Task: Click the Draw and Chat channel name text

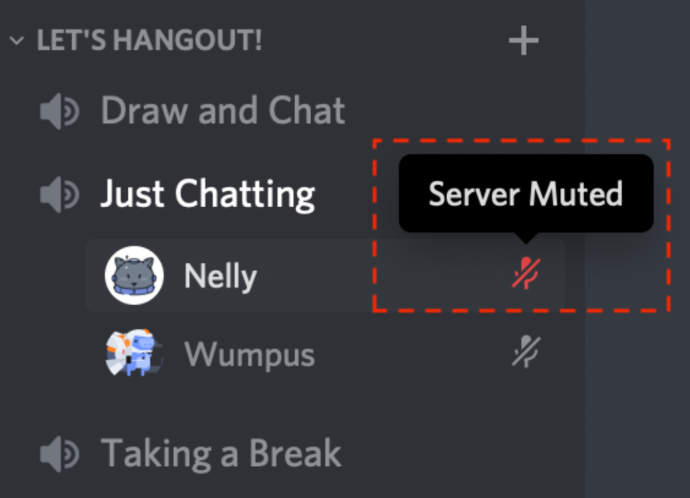Action: click(x=223, y=110)
